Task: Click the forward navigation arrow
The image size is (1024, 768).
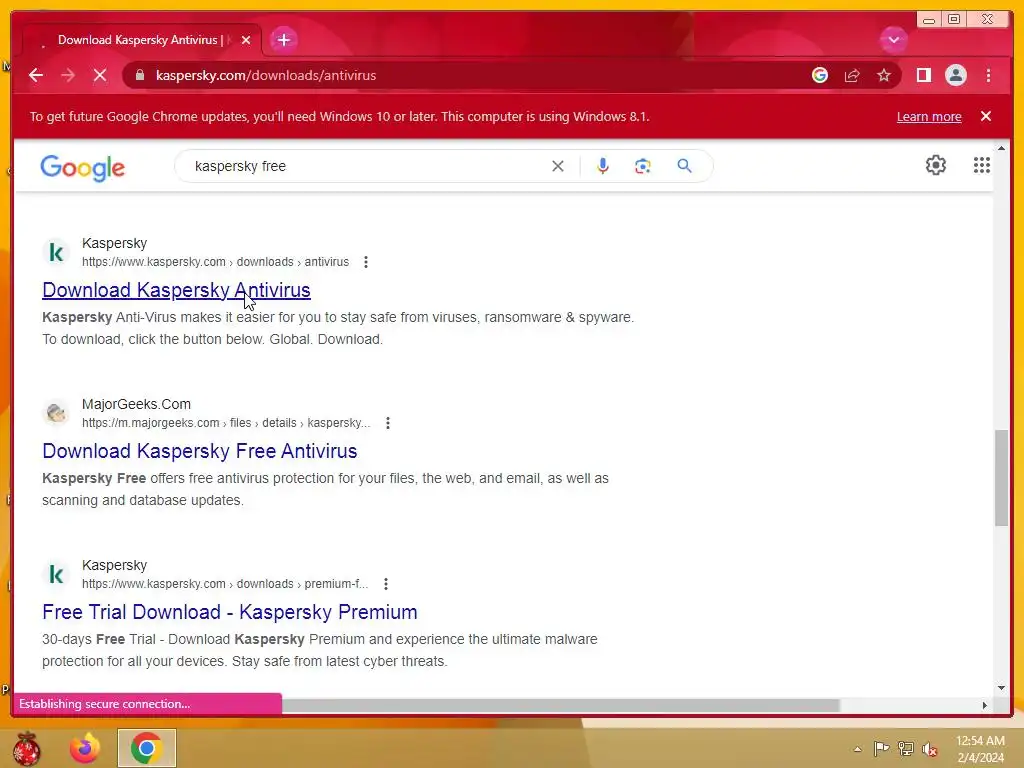Action: tap(68, 75)
